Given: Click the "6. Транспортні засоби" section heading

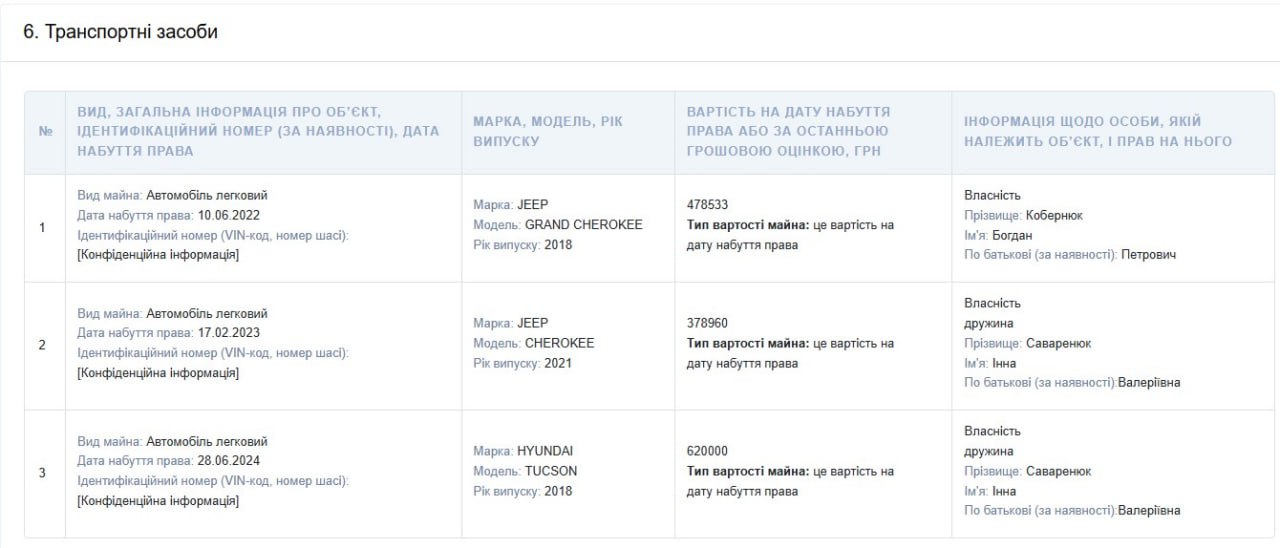Looking at the screenshot, I should tap(120, 32).
